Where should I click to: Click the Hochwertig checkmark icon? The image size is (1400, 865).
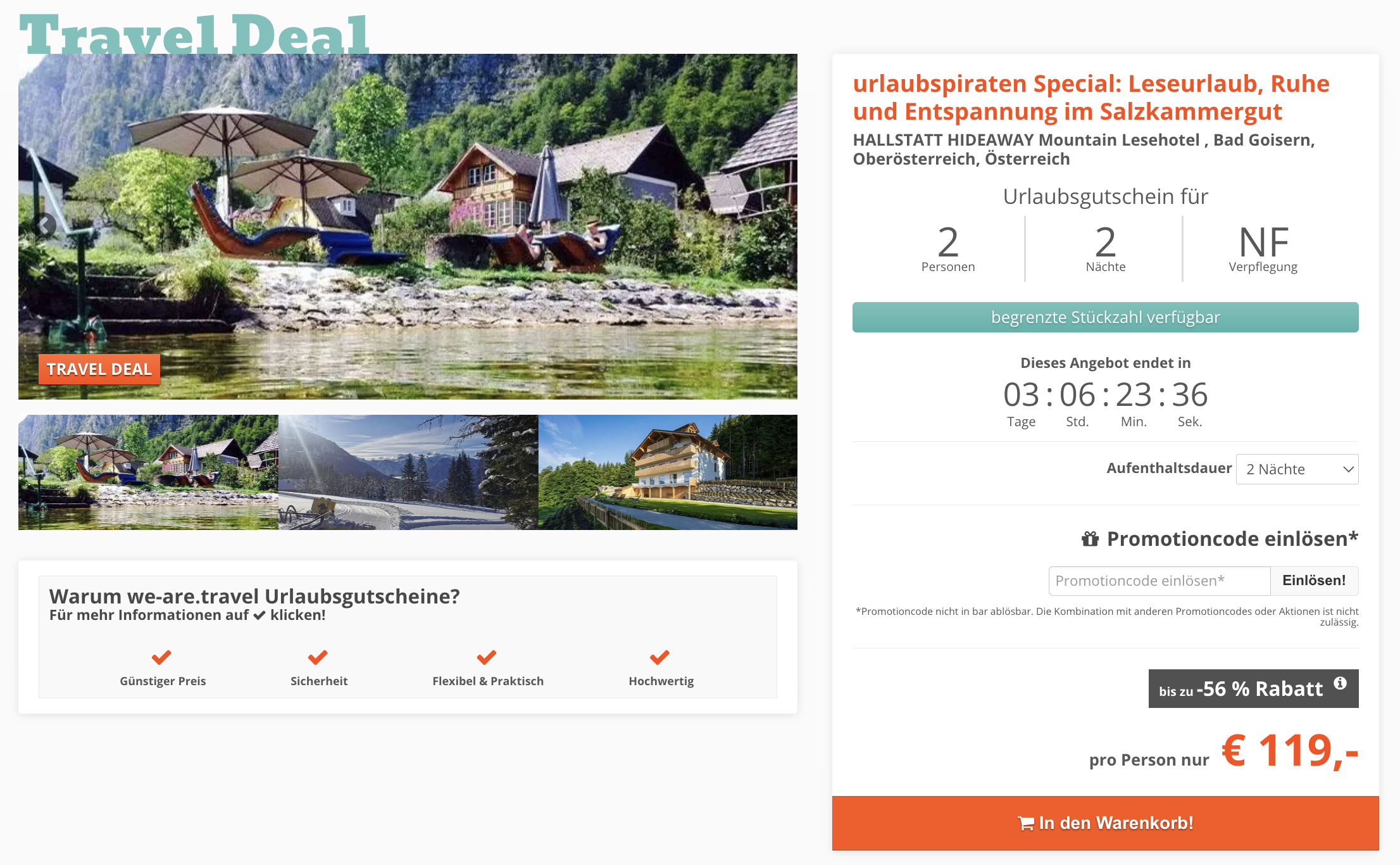[659, 657]
